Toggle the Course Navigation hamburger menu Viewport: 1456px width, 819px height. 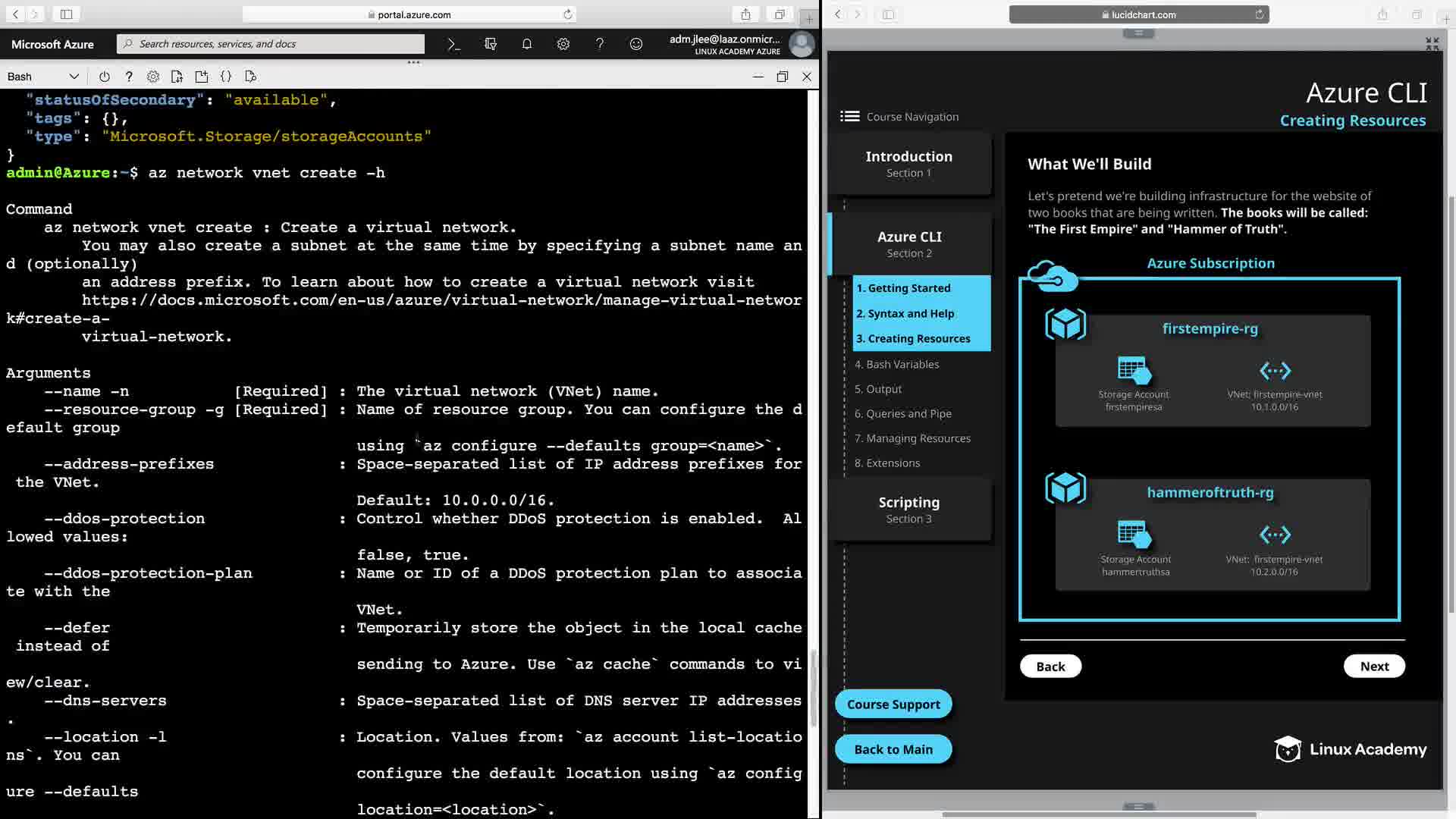point(849,116)
